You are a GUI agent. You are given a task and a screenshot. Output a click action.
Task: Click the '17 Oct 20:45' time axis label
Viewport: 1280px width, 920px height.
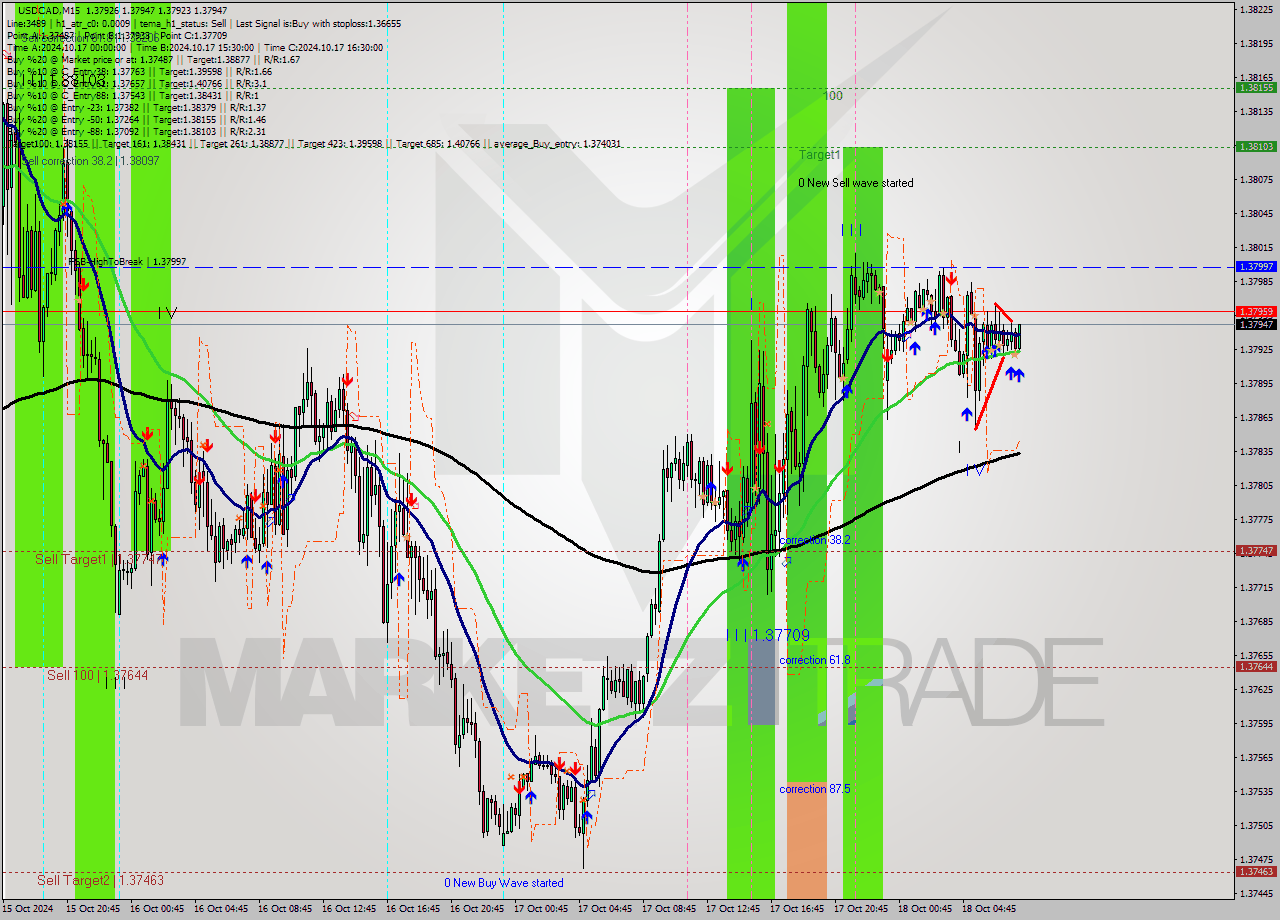tap(859, 909)
